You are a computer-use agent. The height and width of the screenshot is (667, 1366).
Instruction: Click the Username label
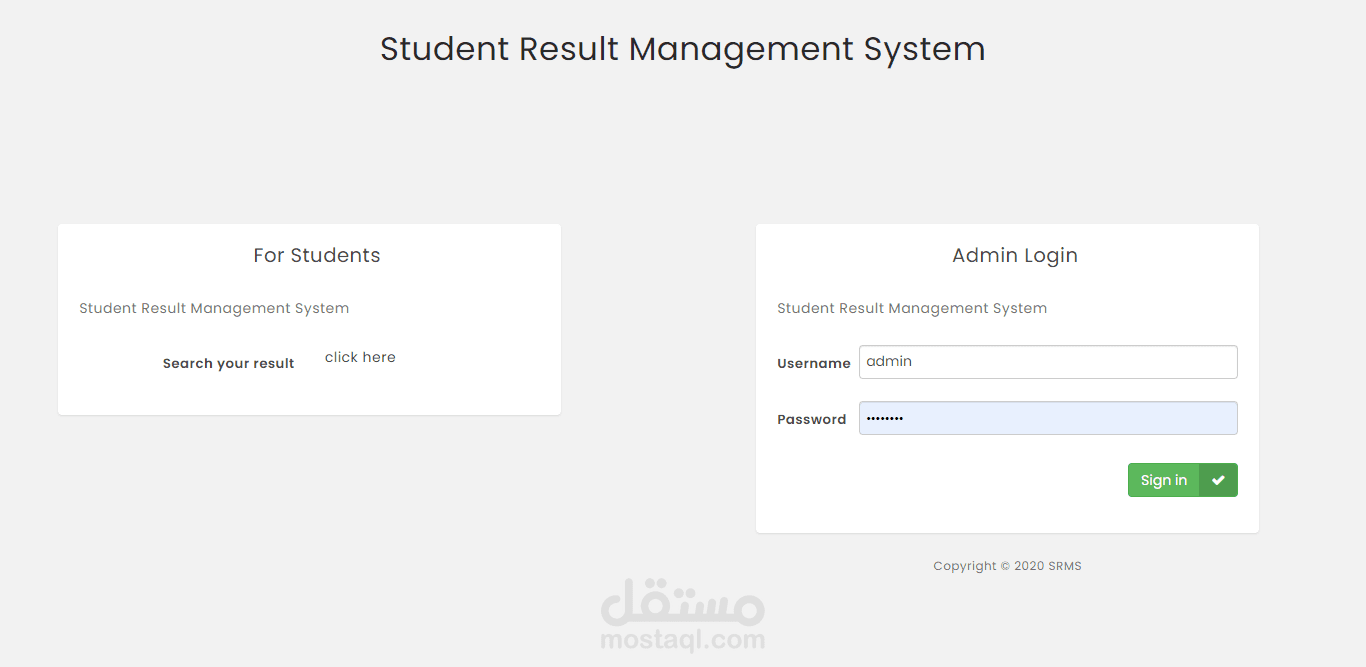point(813,363)
